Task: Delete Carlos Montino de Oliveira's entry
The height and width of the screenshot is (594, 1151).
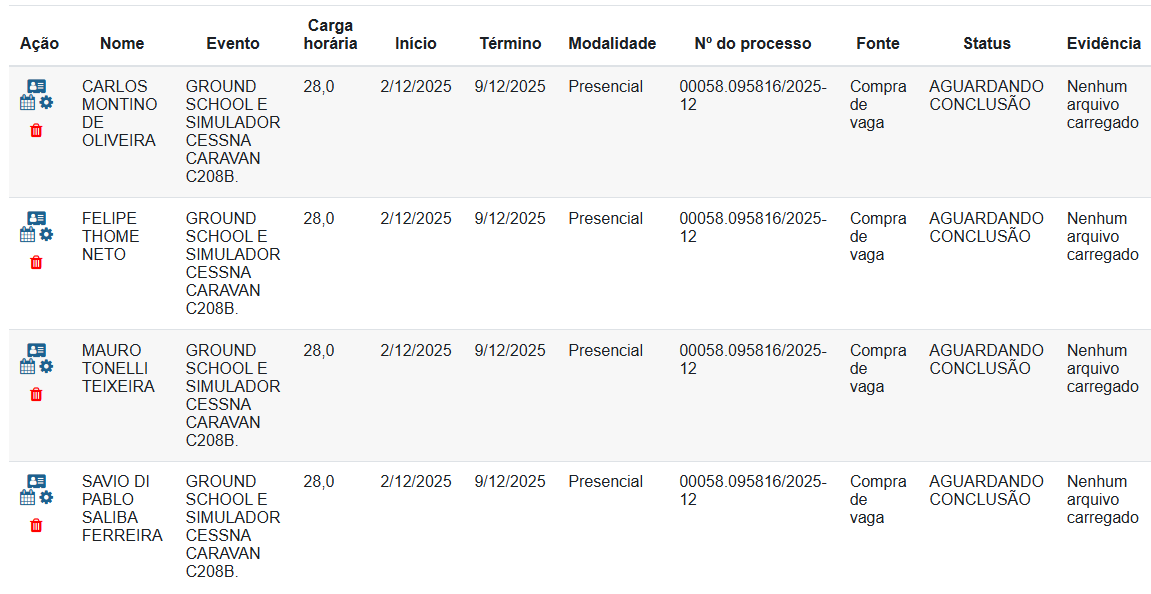Action: tap(37, 131)
